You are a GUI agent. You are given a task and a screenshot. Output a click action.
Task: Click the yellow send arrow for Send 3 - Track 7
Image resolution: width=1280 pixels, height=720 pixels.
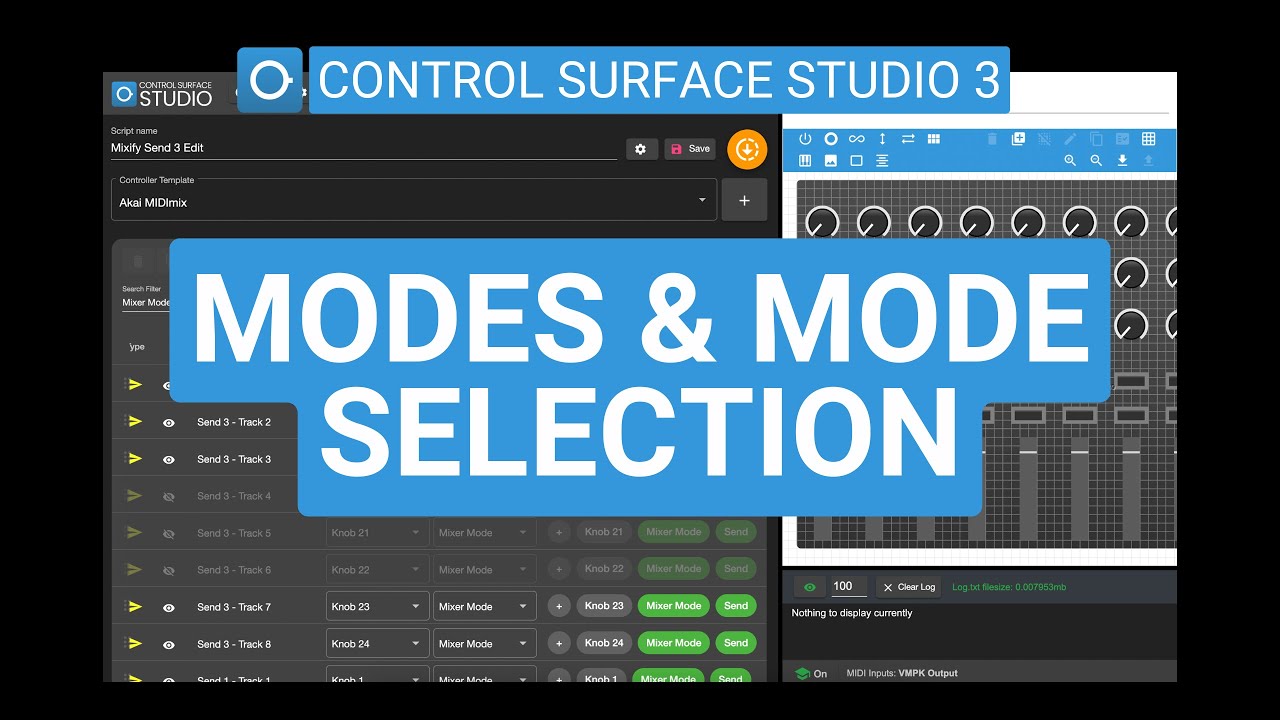pos(134,606)
